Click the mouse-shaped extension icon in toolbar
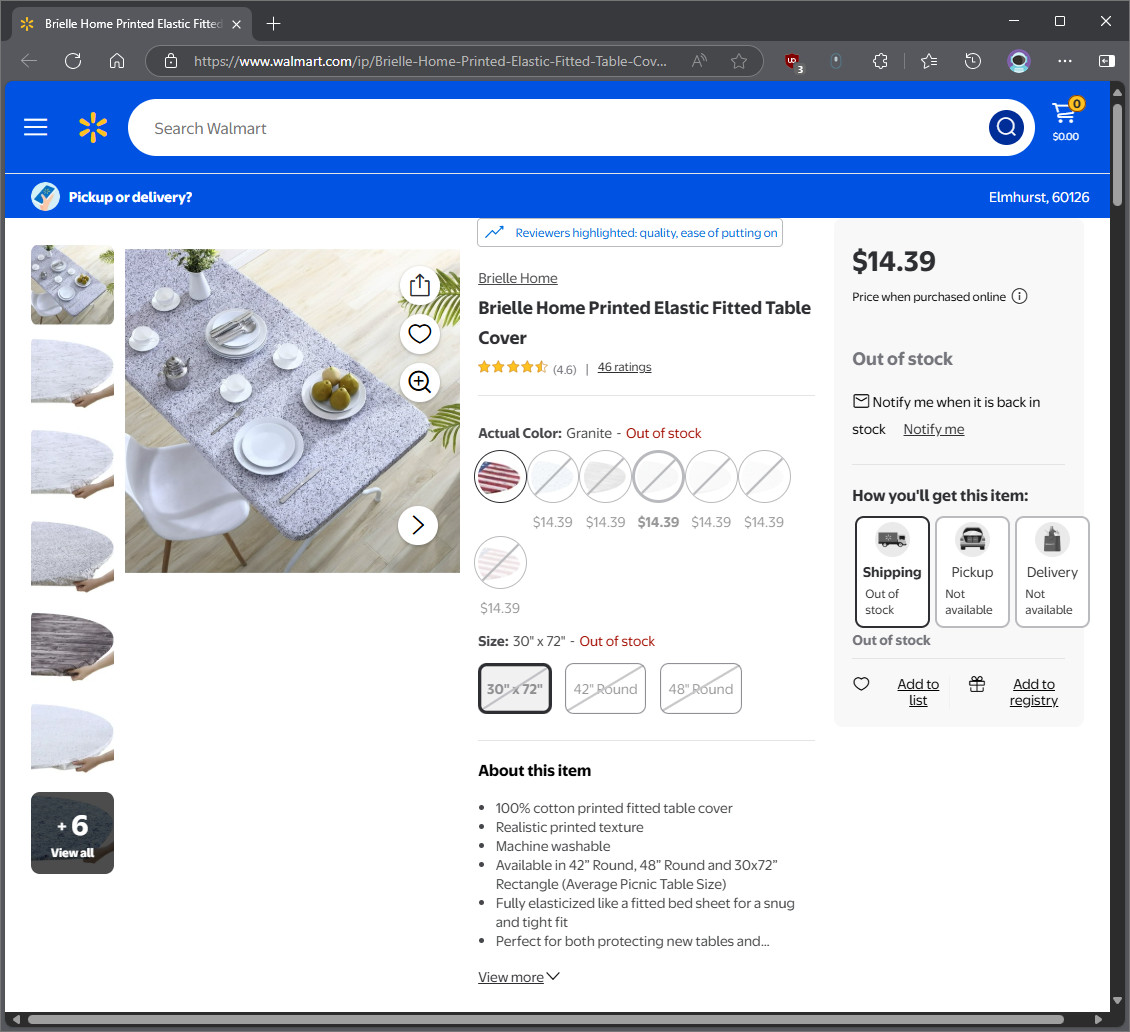This screenshot has height=1032, width=1130. (x=836, y=61)
